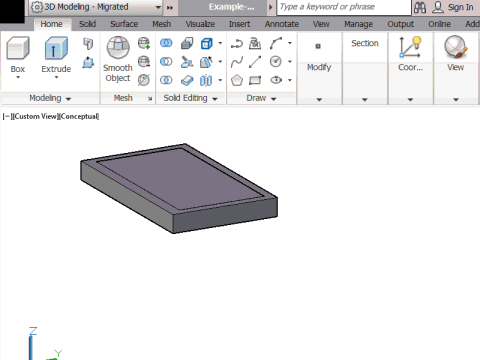Use the solid Subtract tool
Screen dimensions: 480x360
166,62
